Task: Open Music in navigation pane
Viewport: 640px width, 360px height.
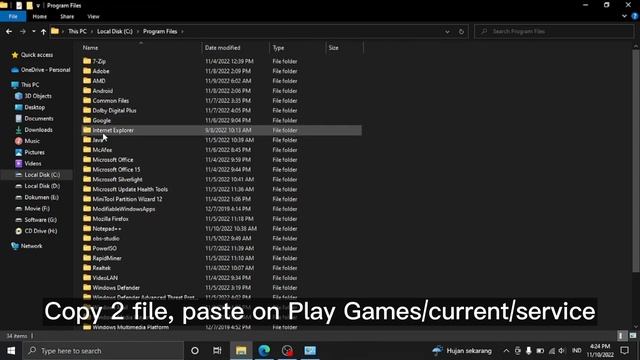Action: tap(32, 141)
